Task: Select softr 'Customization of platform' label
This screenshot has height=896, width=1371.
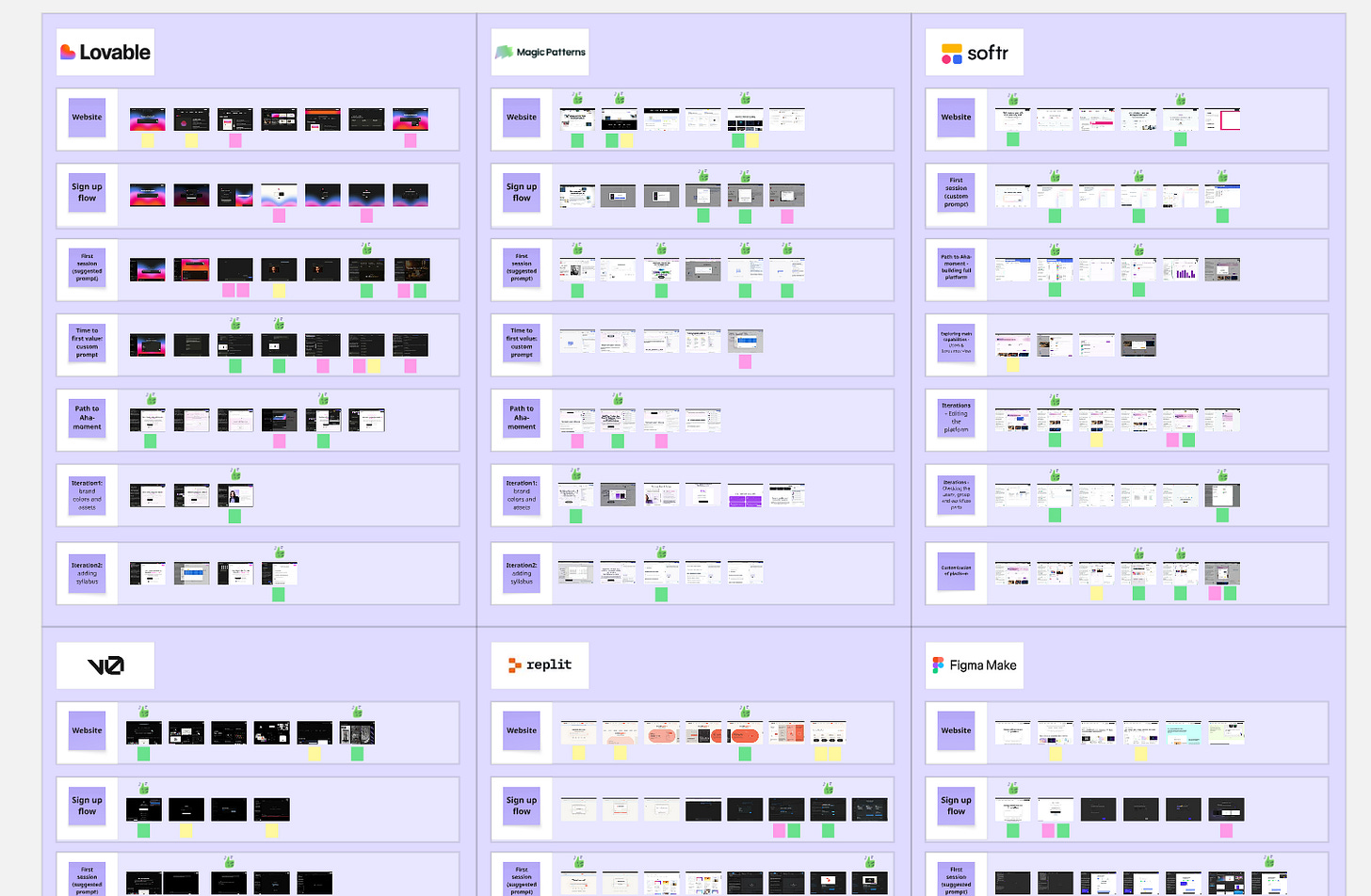Action: (x=956, y=573)
